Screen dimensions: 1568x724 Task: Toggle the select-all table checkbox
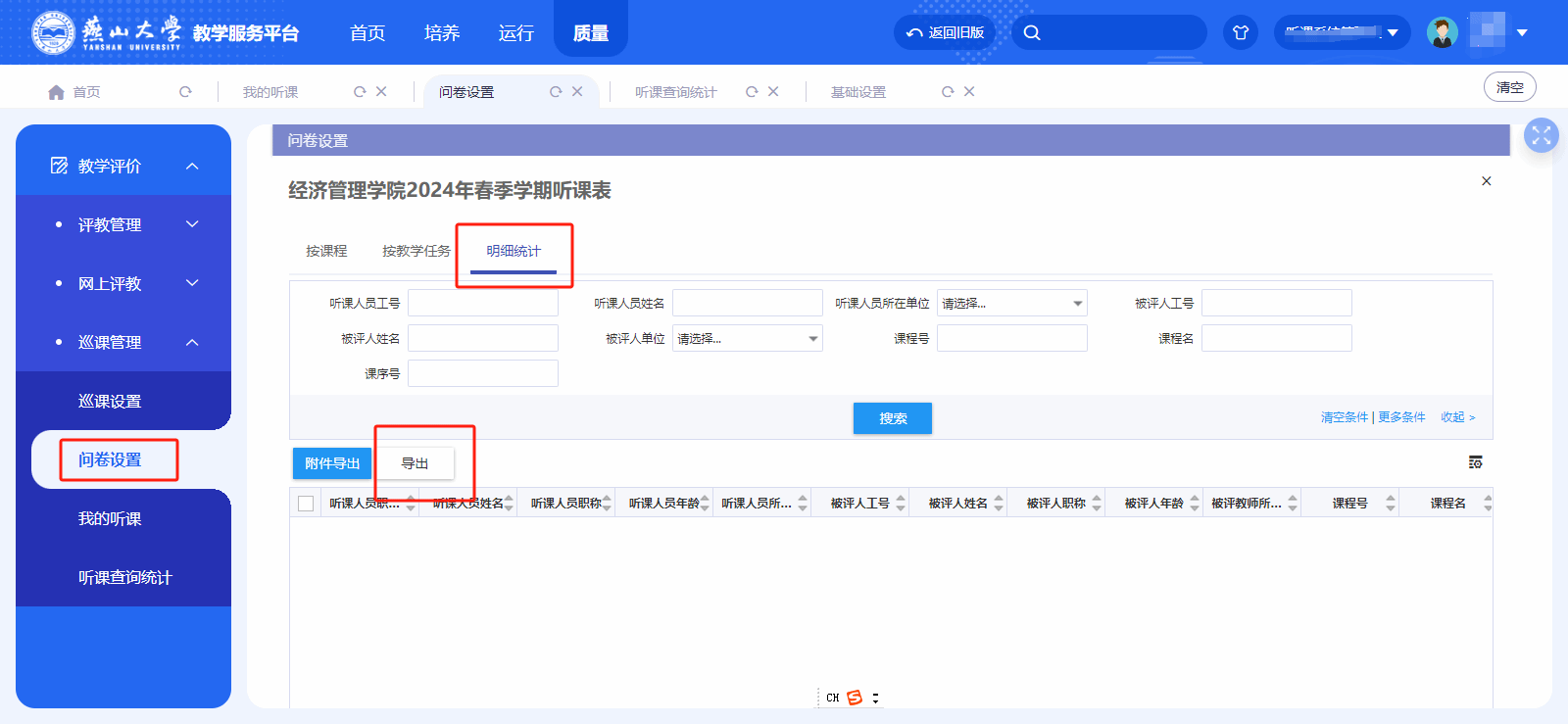[306, 504]
